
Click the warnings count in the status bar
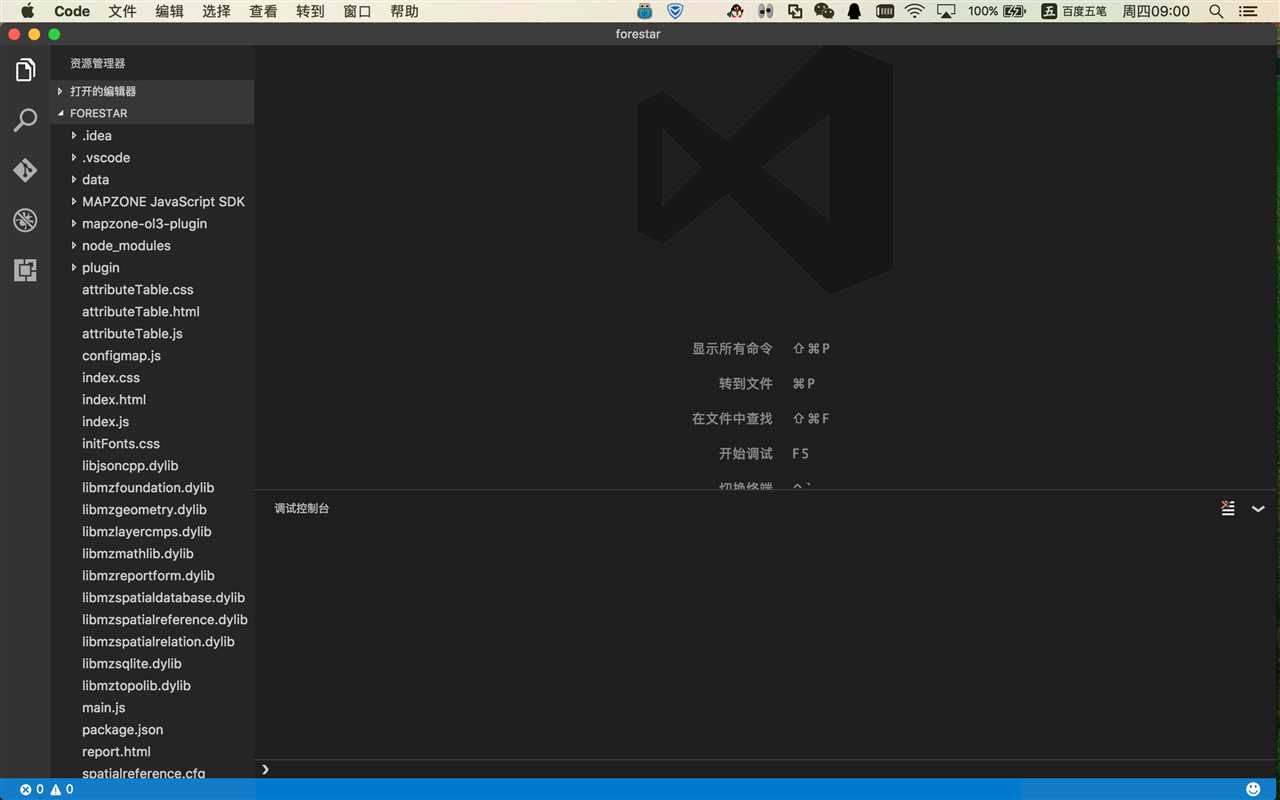coord(62,789)
